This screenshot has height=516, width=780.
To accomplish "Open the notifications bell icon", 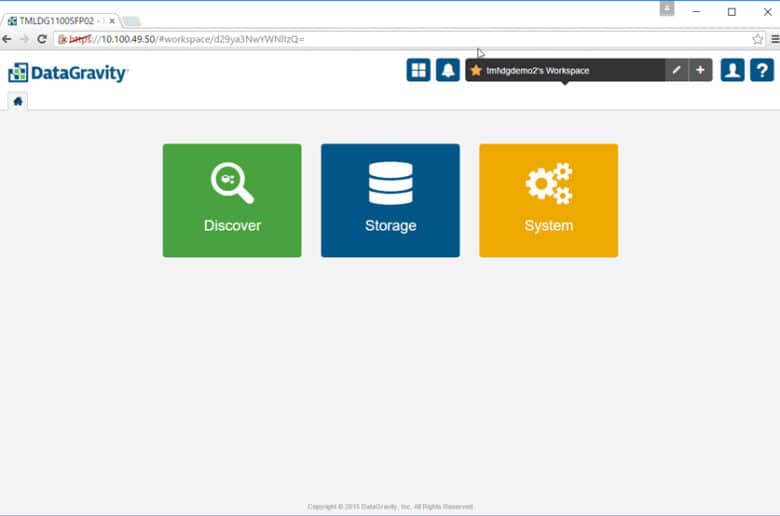I will click(x=448, y=70).
